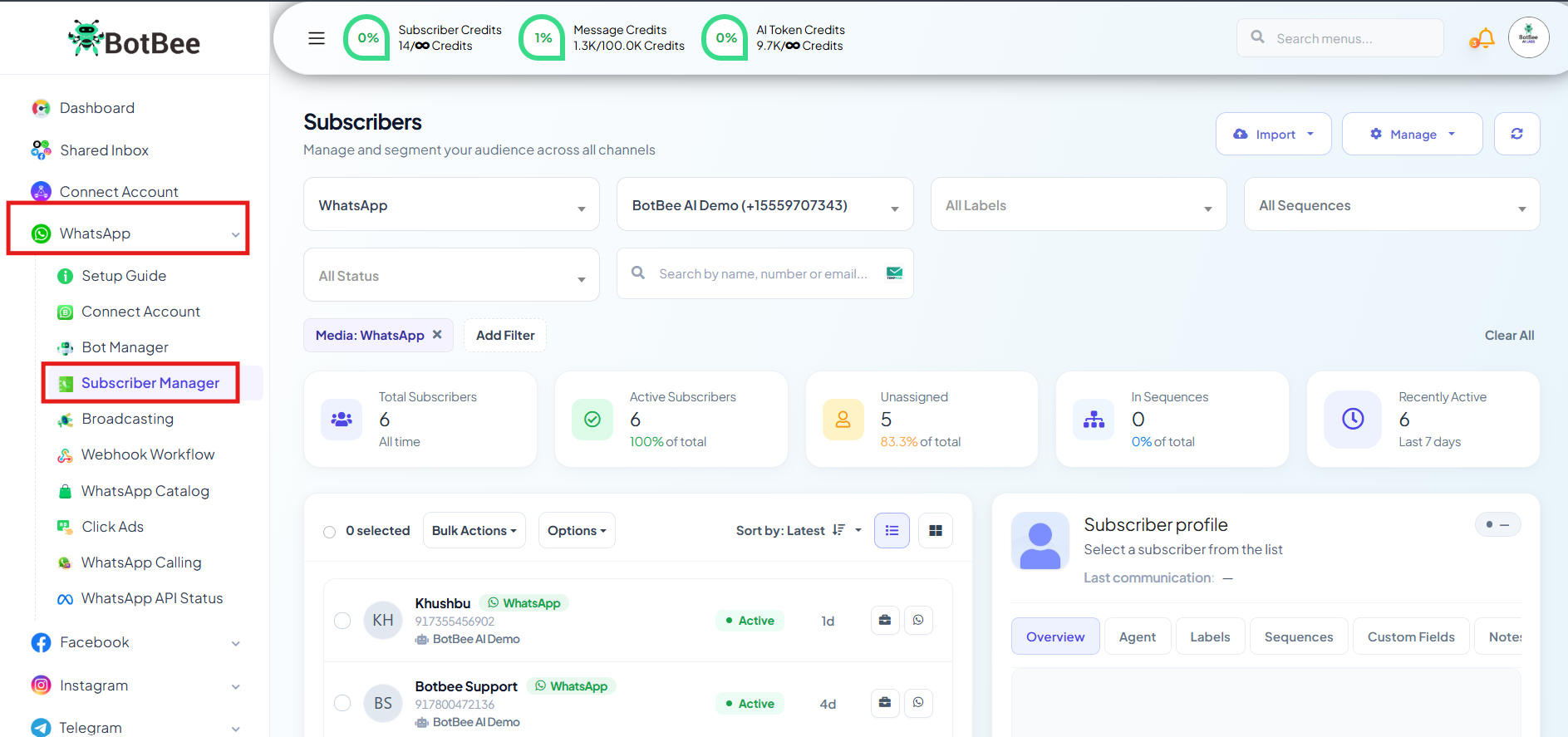Click briefcase icon in Botbee Support row
1568x737 pixels.
(885, 703)
